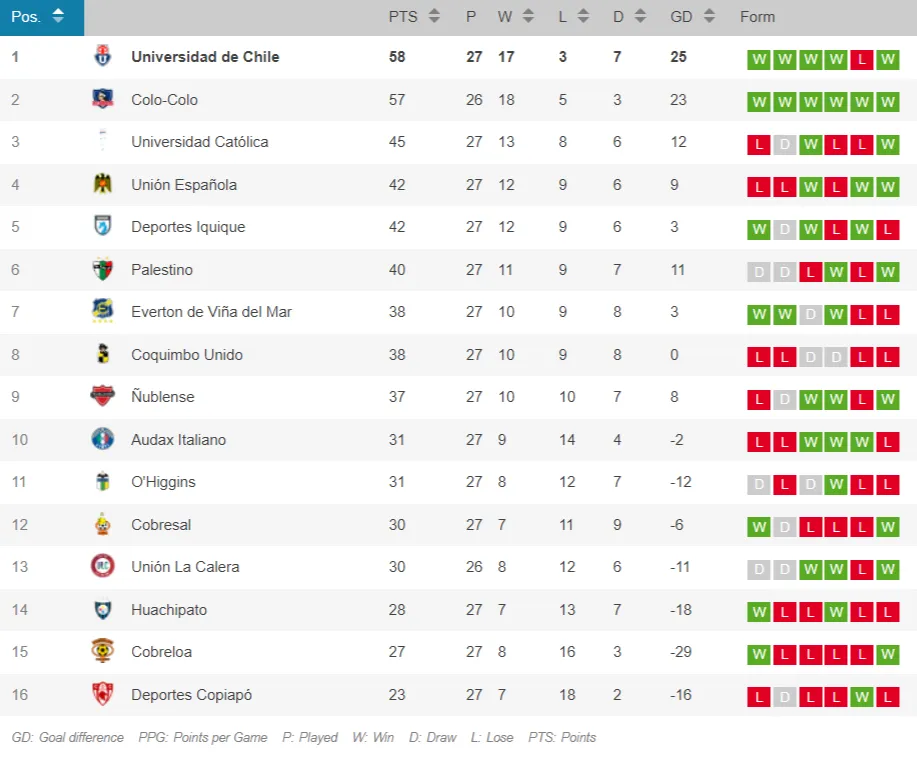The image size is (917, 770).
Task: Click the Deportes Copiapó crest
Action: (102, 694)
